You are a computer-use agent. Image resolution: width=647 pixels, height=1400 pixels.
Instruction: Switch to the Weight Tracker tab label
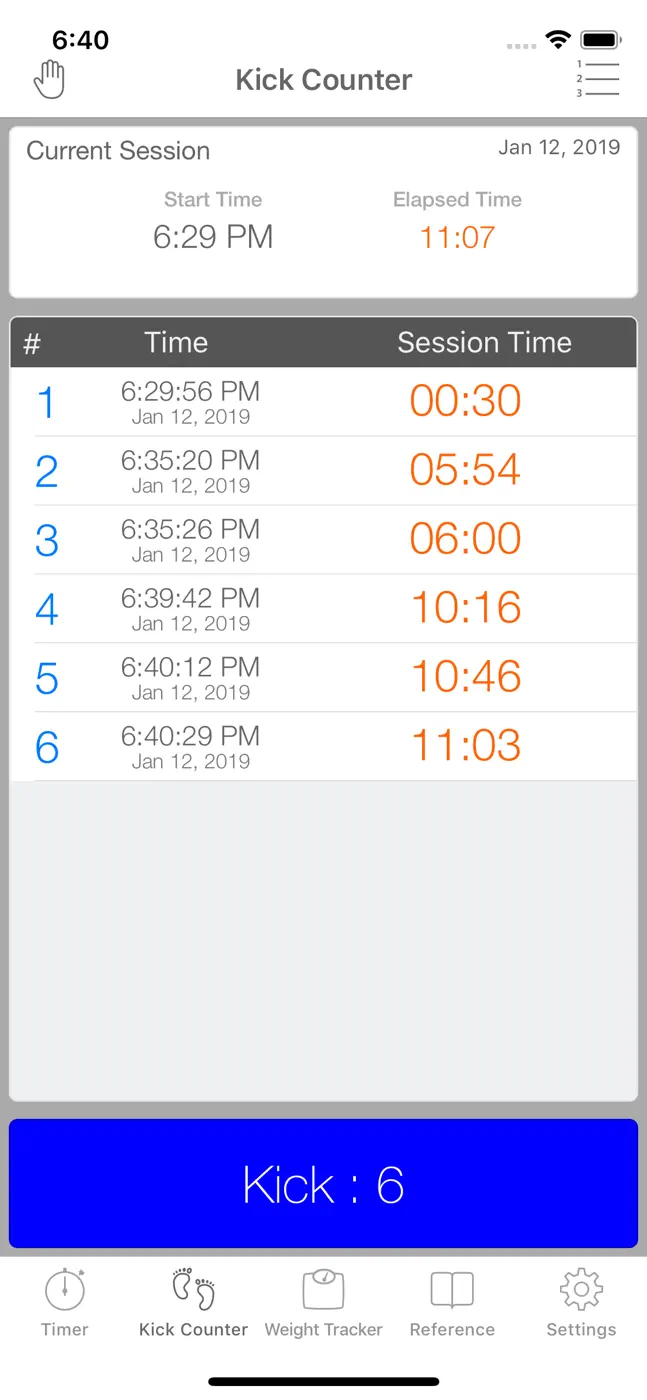pyautogui.click(x=323, y=1330)
